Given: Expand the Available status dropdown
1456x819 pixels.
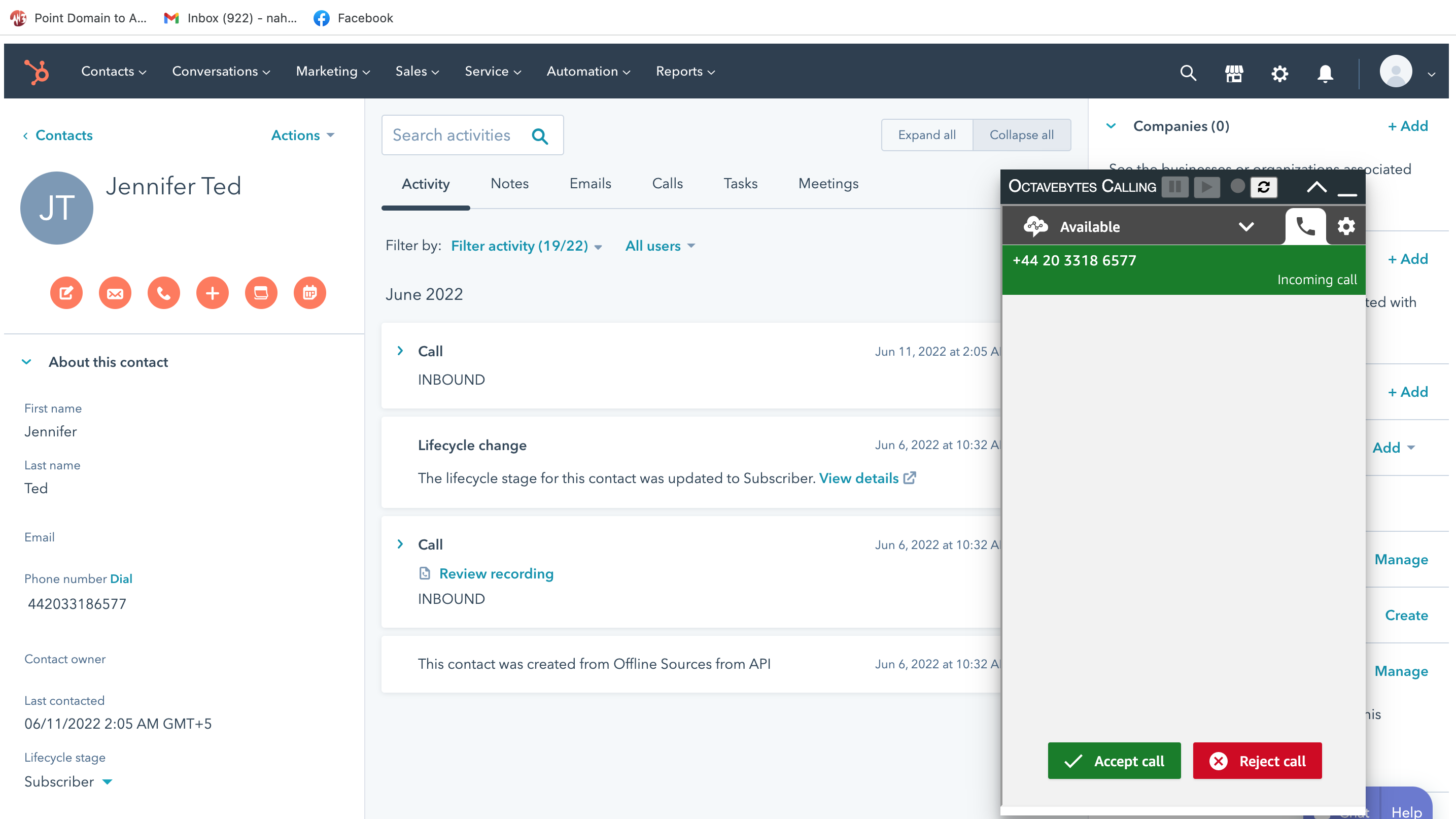Looking at the screenshot, I should [1246, 227].
